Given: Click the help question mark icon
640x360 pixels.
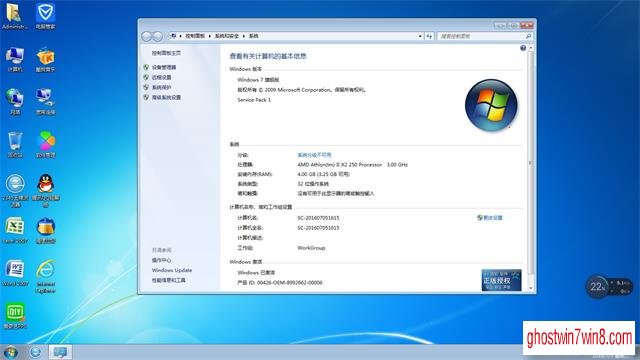Looking at the screenshot, I should (523, 48).
